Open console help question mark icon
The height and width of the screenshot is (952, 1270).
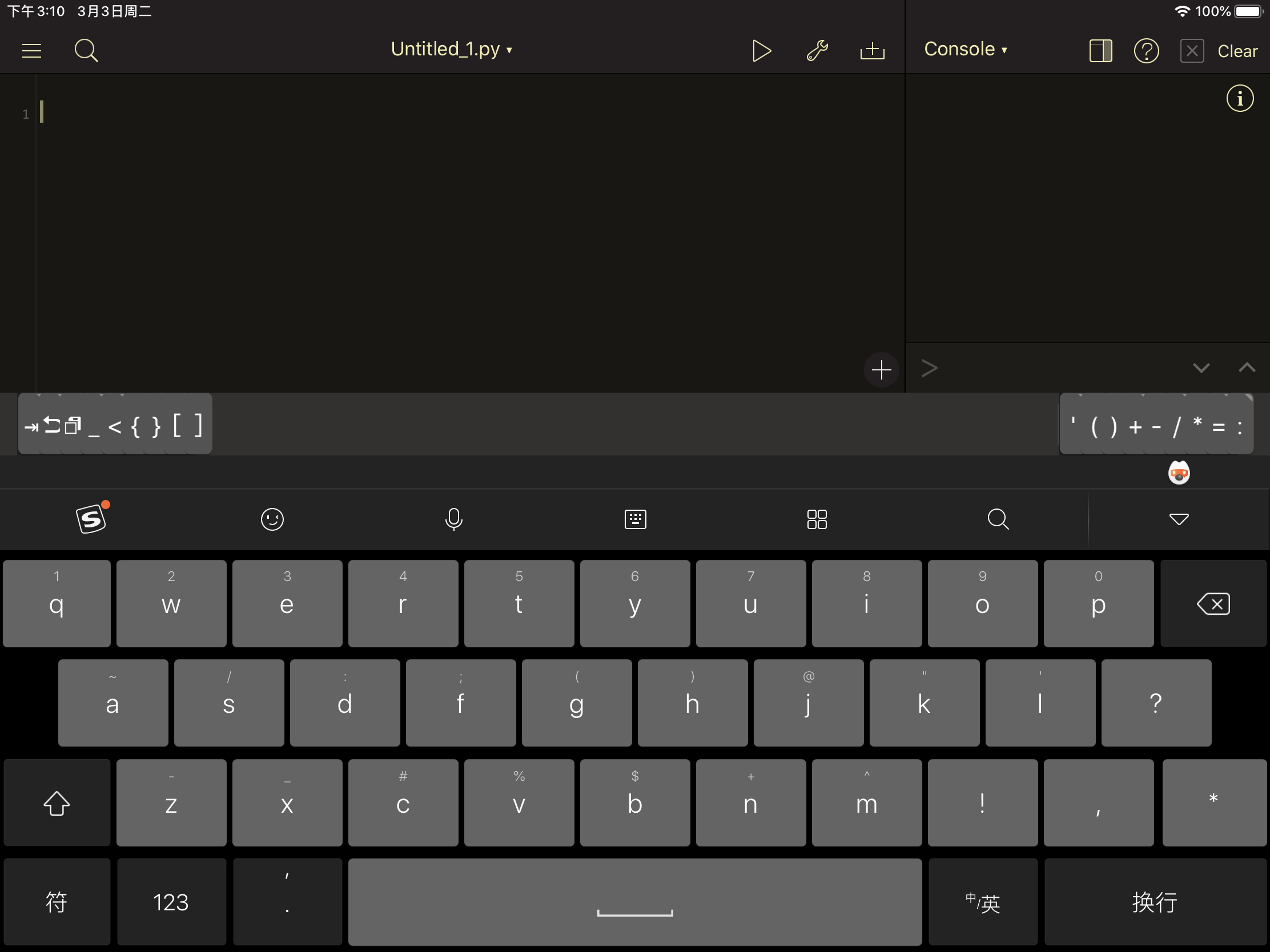pos(1146,51)
